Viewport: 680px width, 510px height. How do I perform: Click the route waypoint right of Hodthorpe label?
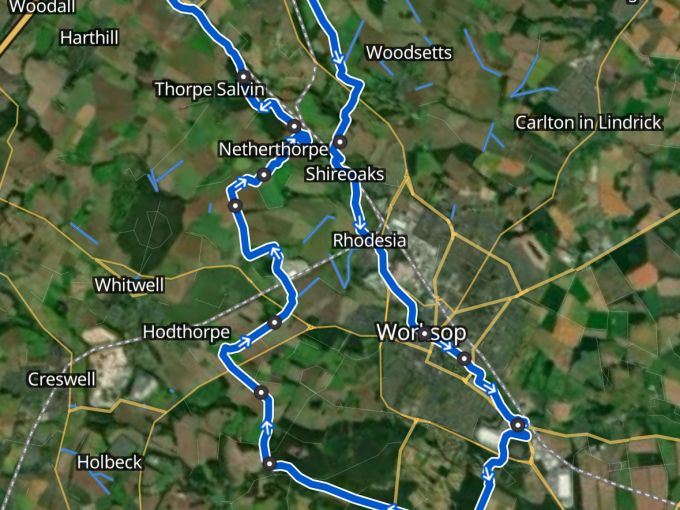click(x=275, y=322)
